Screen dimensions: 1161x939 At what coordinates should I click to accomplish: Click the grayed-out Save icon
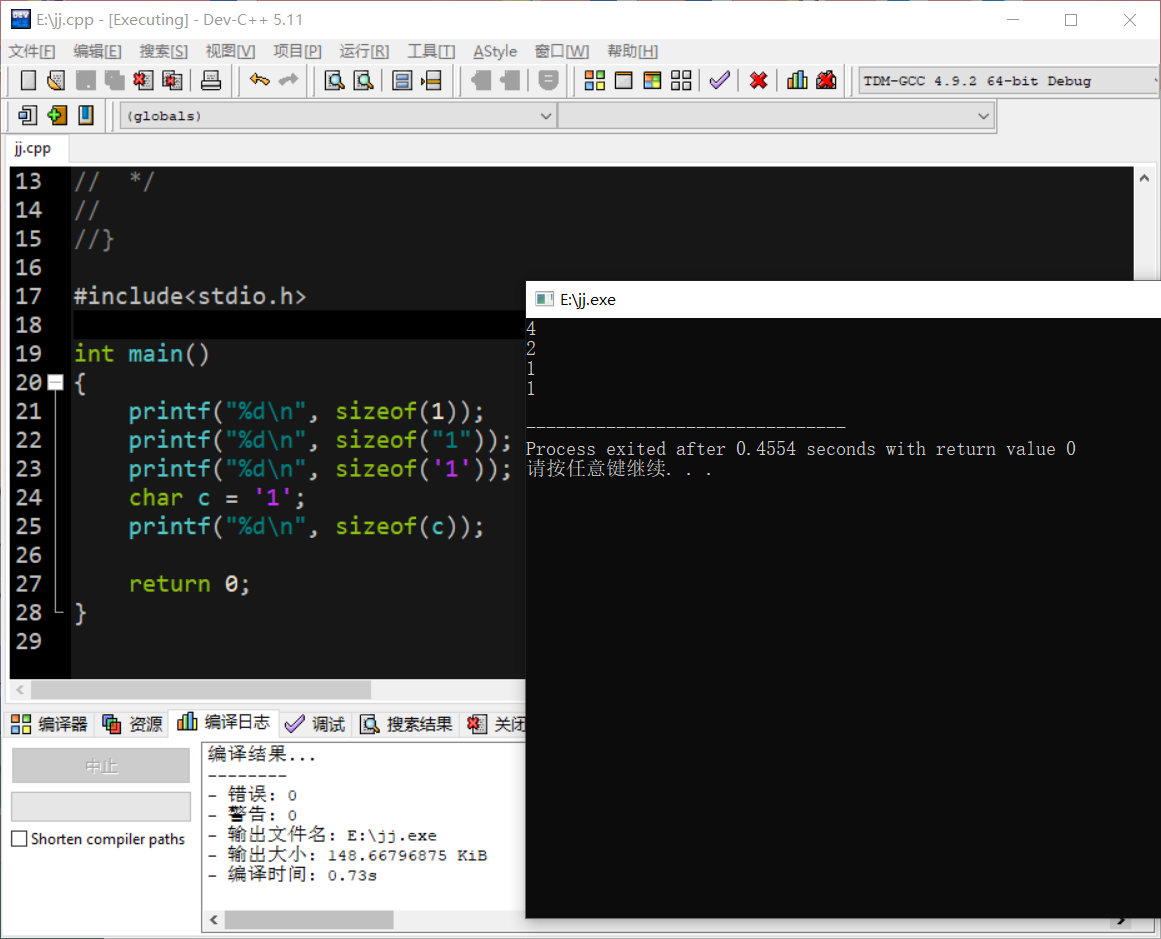coord(86,80)
